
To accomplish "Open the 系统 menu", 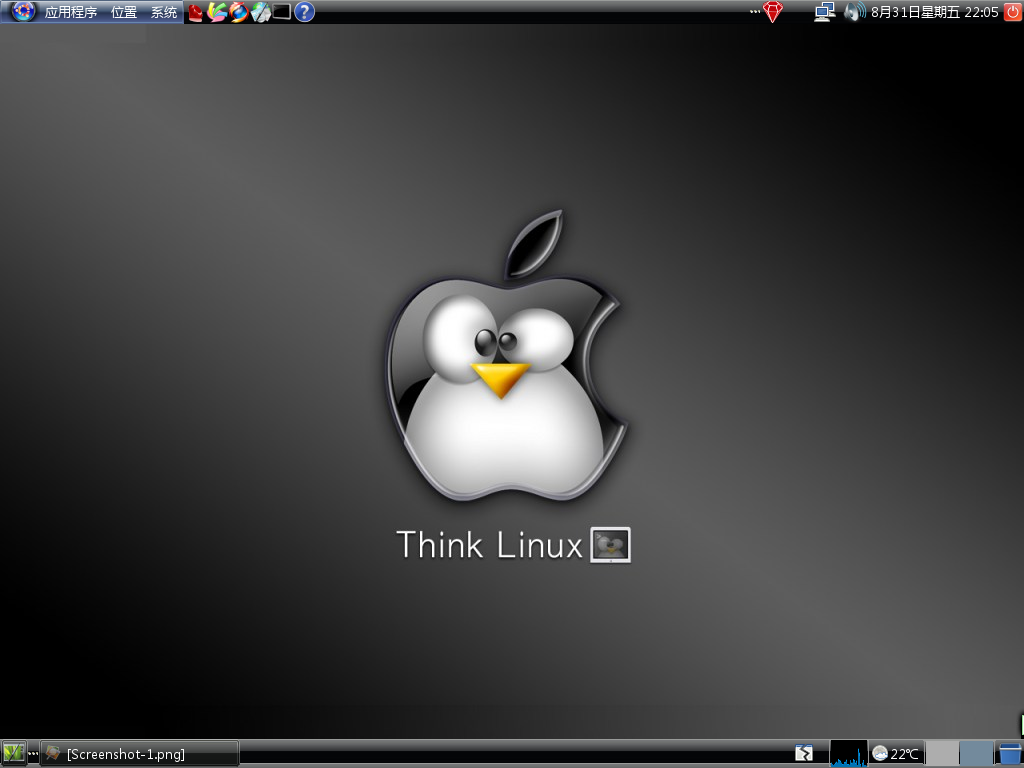I will coord(164,12).
